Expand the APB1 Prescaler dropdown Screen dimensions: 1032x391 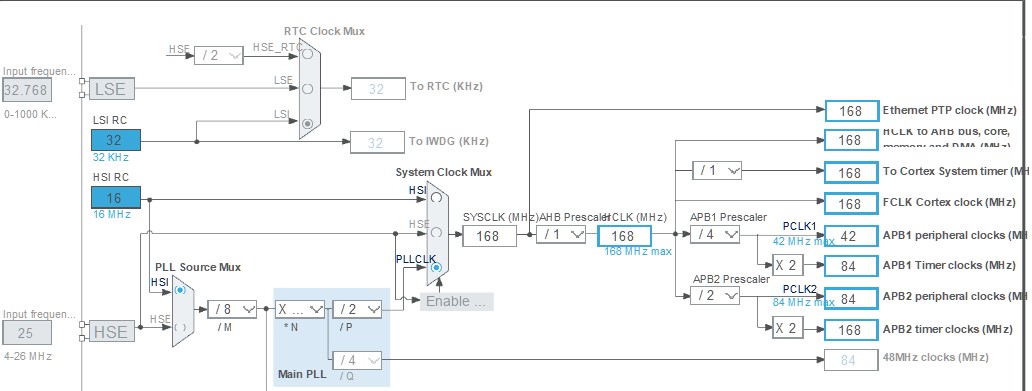(x=715, y=234)
